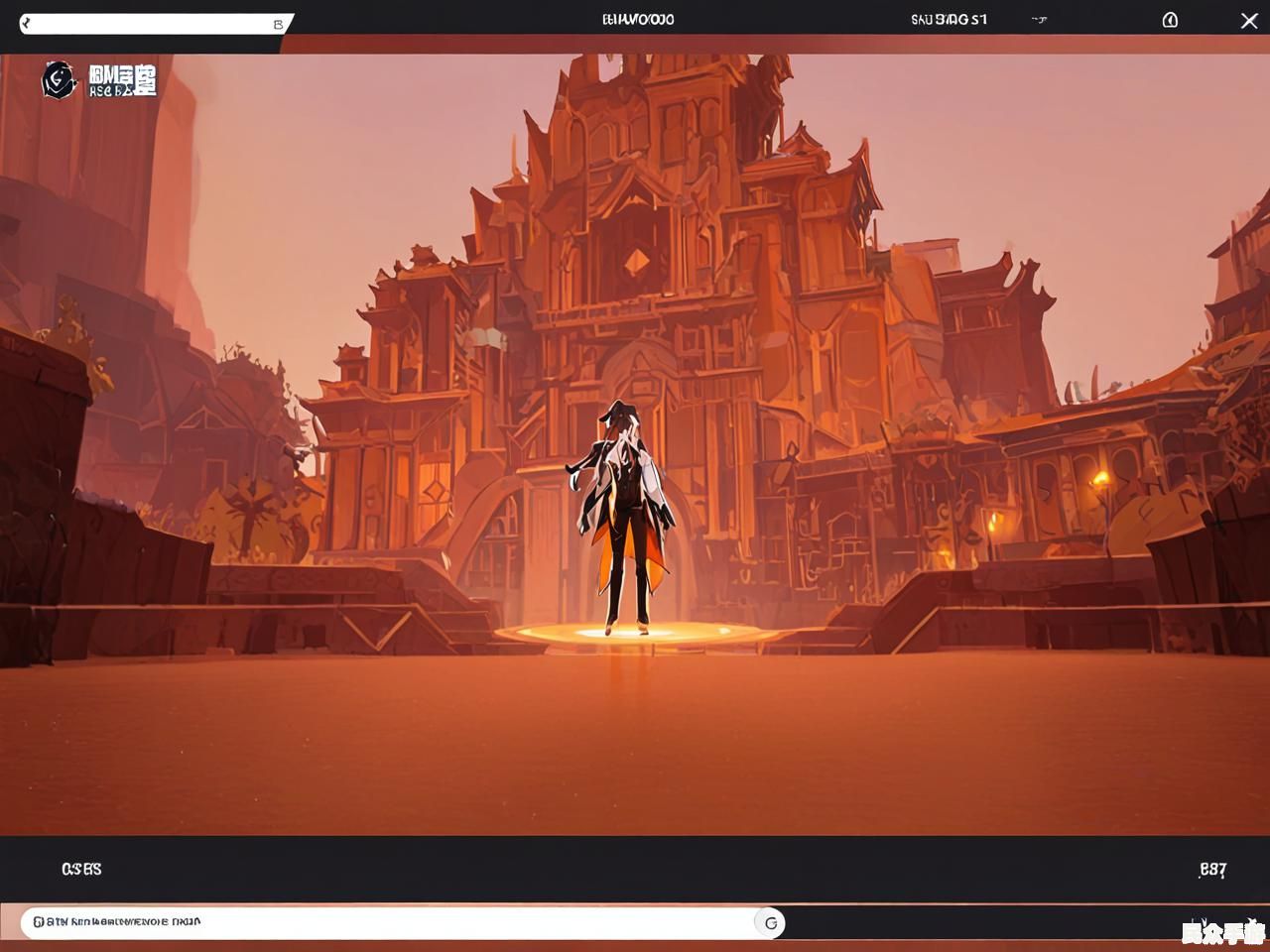Click the white top-left search field
This screenshot has height=952, width=1270.
click(149, 23)
